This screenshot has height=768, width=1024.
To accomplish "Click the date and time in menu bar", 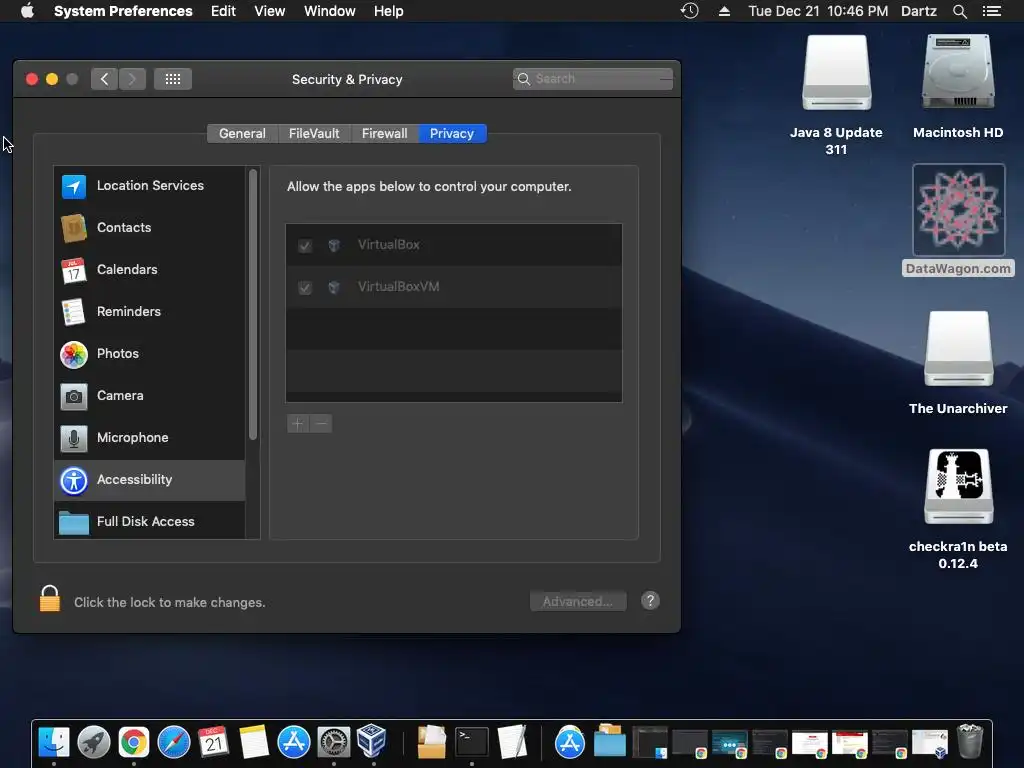I will pos(818,11).
